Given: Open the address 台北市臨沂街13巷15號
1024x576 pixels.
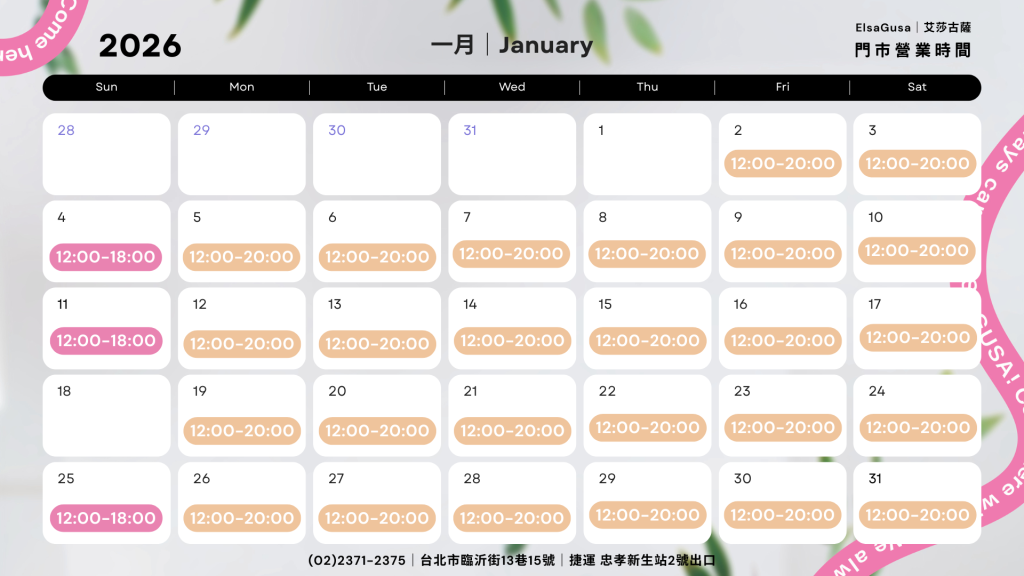Looking at the screenshot, I should pyautogui.click(x=487, y=560).
